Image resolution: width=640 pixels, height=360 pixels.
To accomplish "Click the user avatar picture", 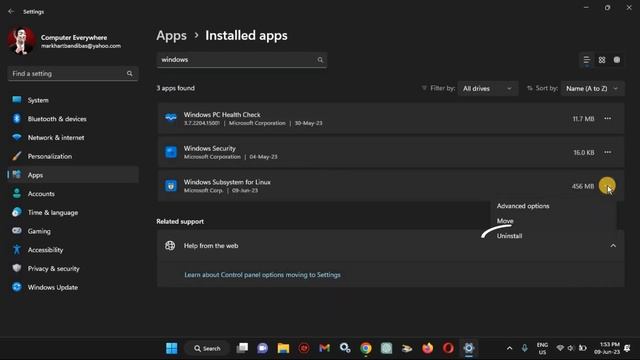I will point(21,41).
